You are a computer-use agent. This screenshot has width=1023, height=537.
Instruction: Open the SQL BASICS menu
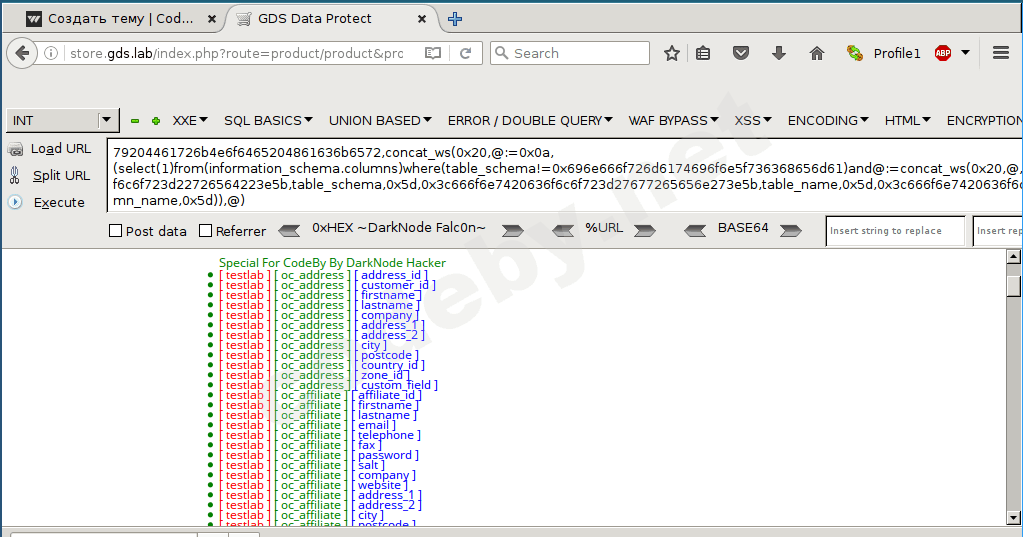tap(268, 121)
